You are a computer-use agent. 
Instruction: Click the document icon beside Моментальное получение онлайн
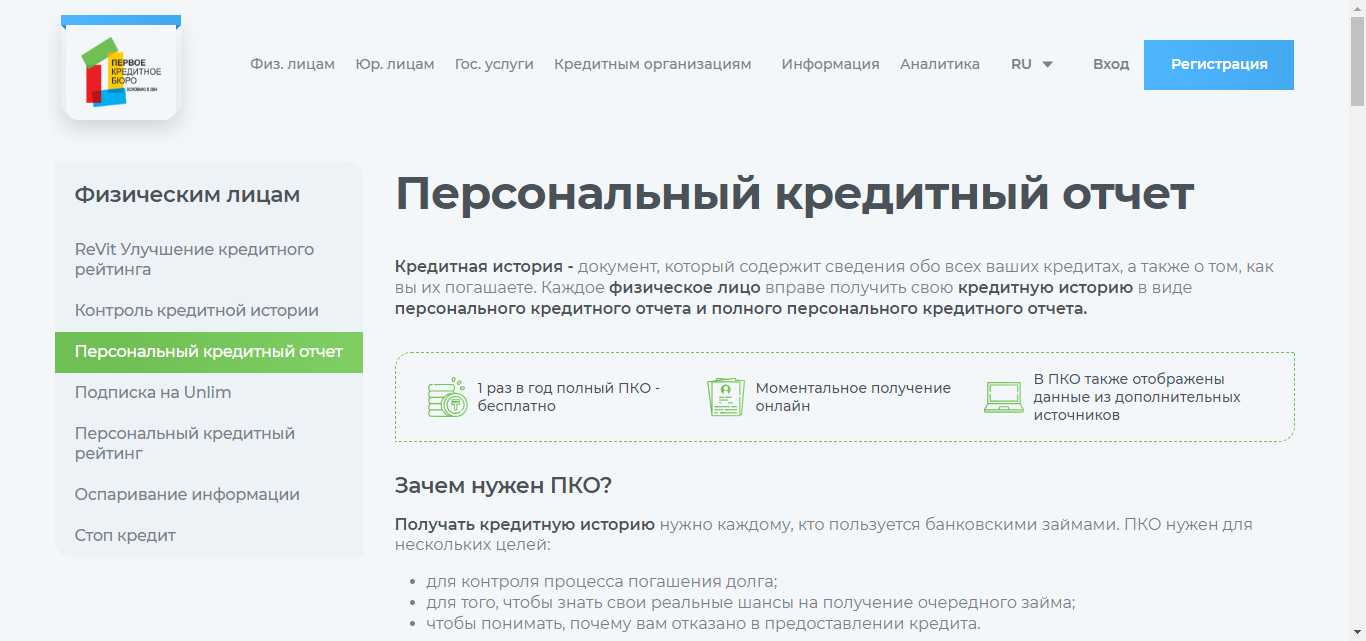coord(726,397)
